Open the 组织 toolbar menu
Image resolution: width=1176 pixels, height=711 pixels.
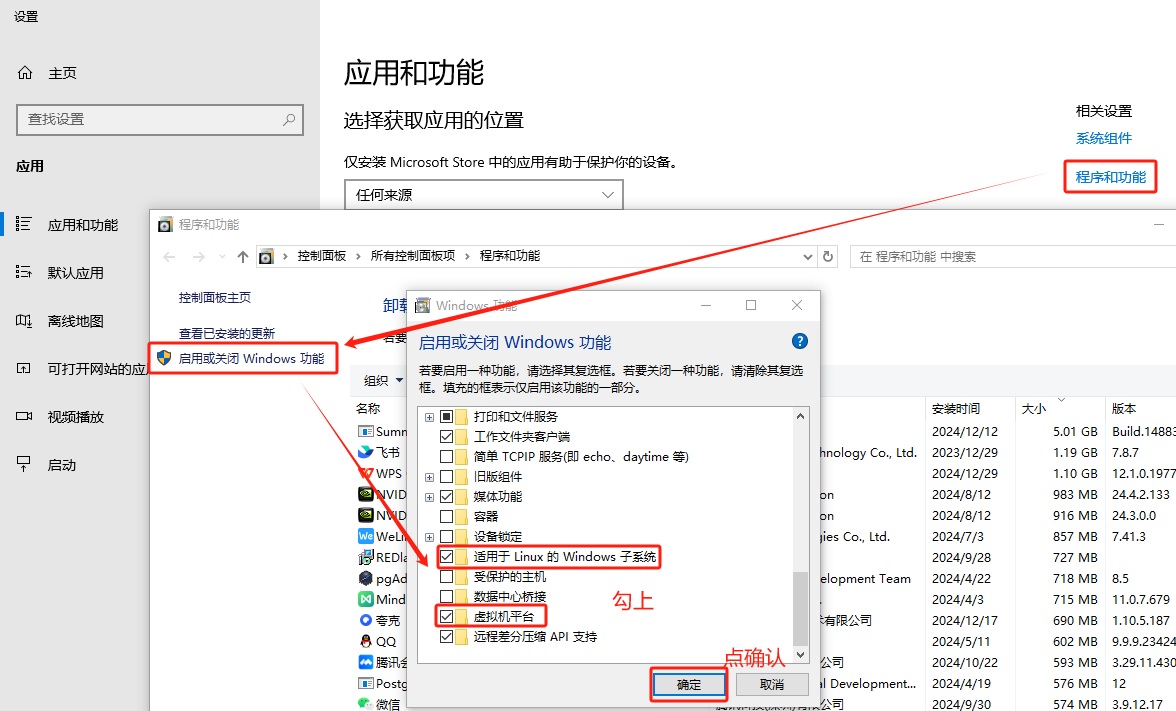[x=382, y=380]
